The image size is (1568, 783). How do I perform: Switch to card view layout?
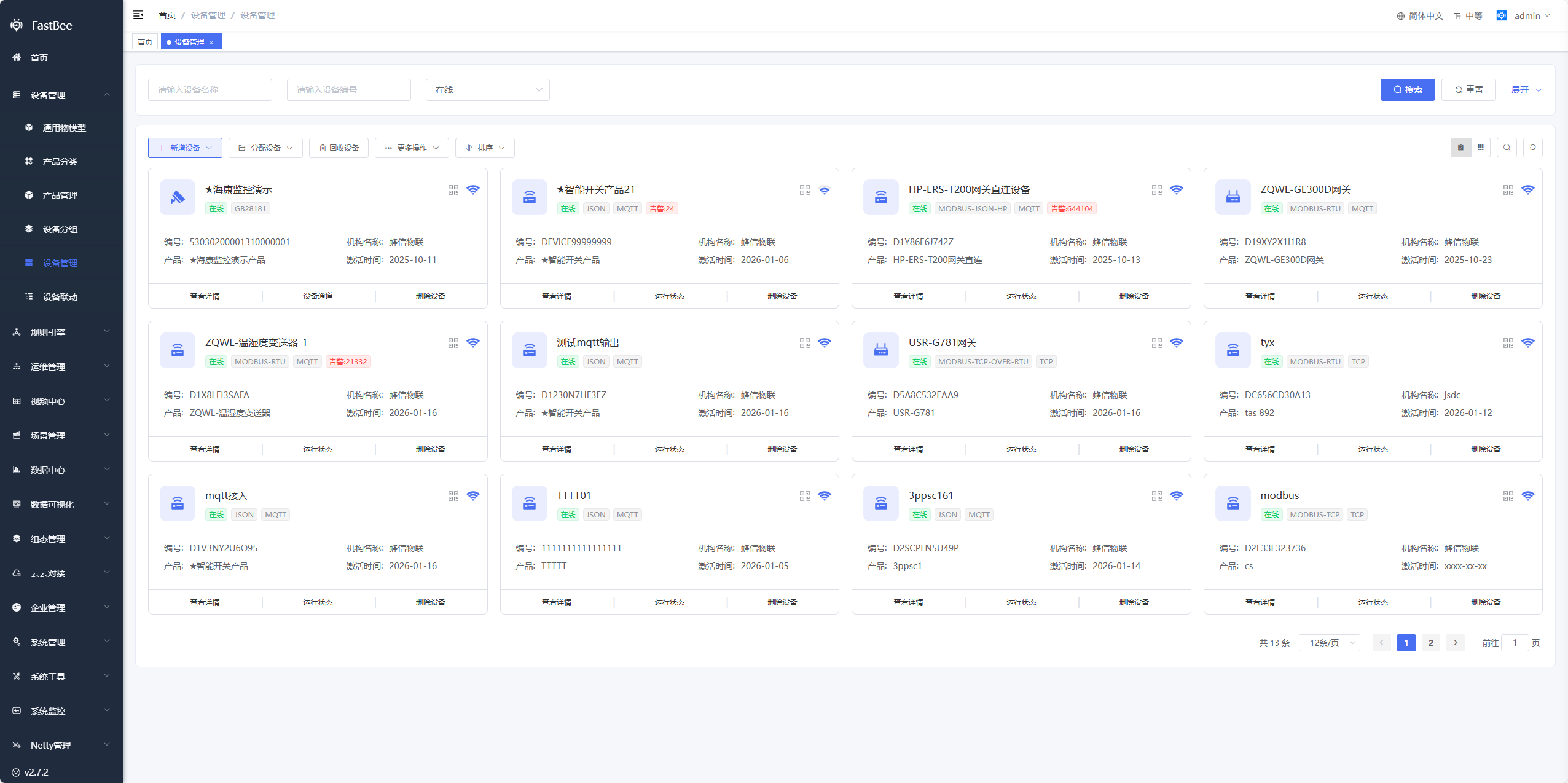point(1460,148)
